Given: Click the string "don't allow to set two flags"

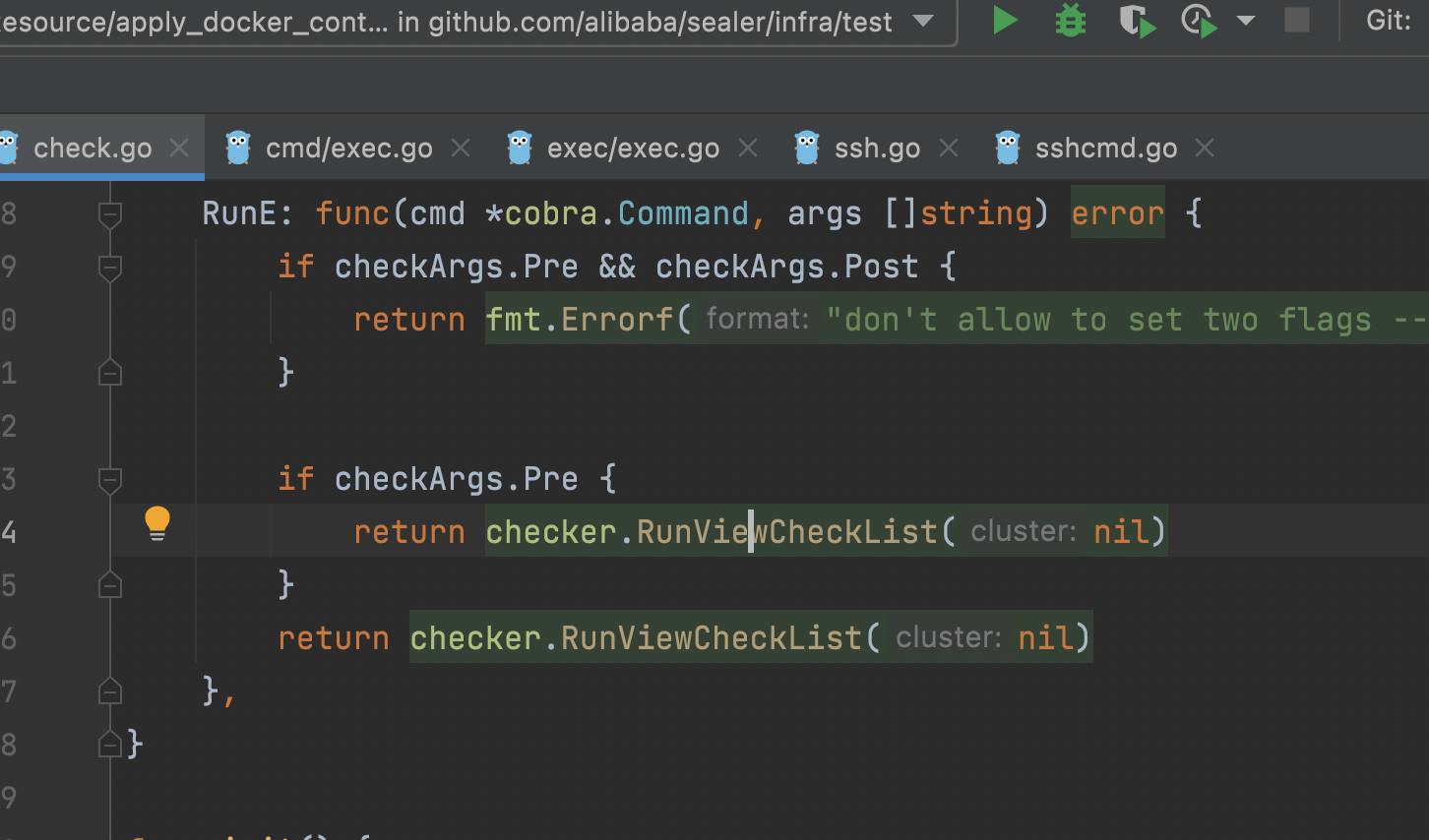Looking at the screenshot, I should pos(1098,320).
